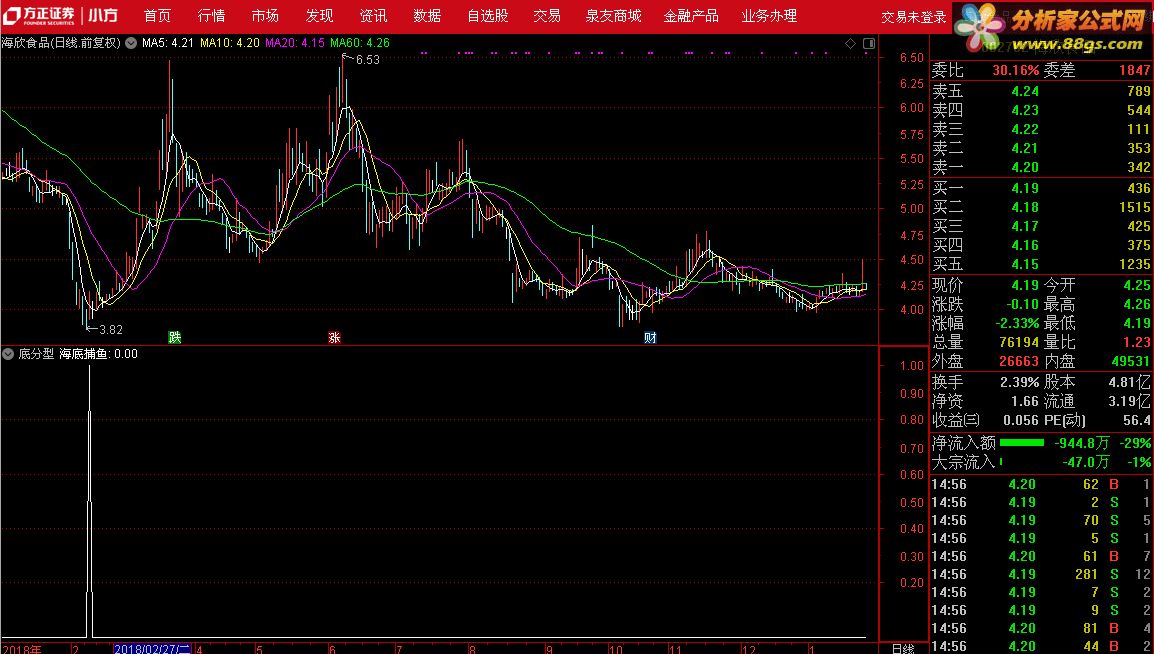The width and height of the screenshot is (1154, 654).
Task: Click the 3.82 low price marker
Action: (110, 330)
